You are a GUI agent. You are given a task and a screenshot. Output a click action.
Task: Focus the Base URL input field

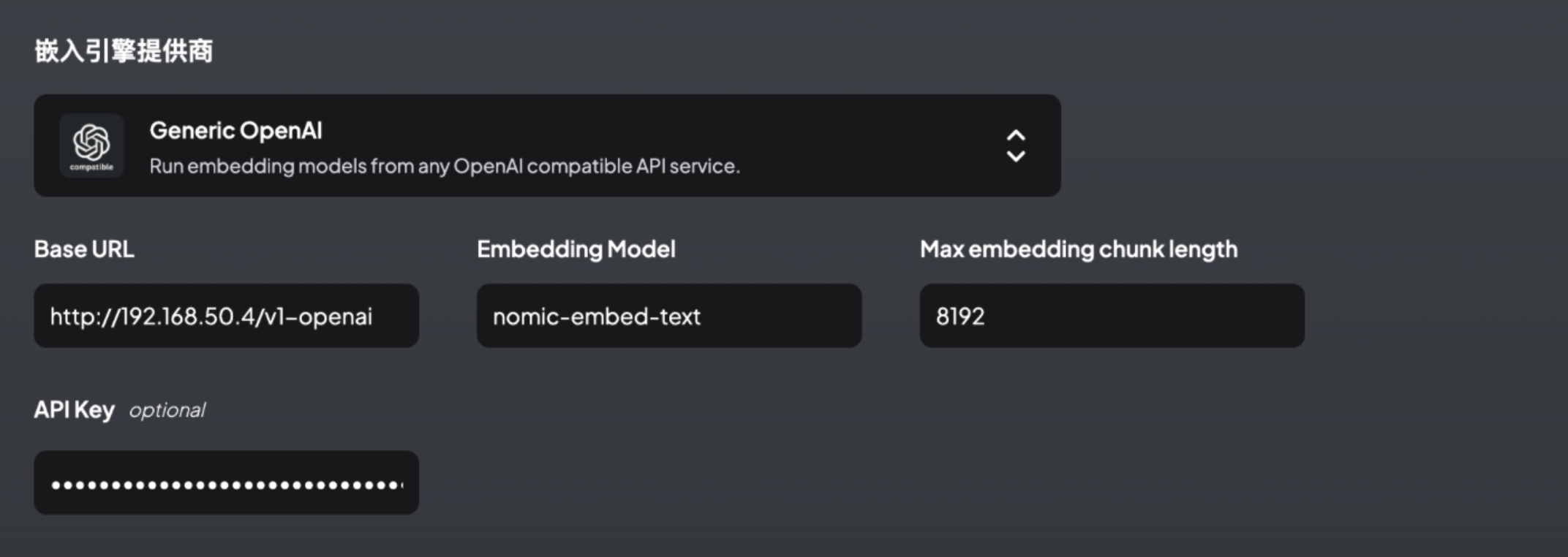[x=226, y=316]
